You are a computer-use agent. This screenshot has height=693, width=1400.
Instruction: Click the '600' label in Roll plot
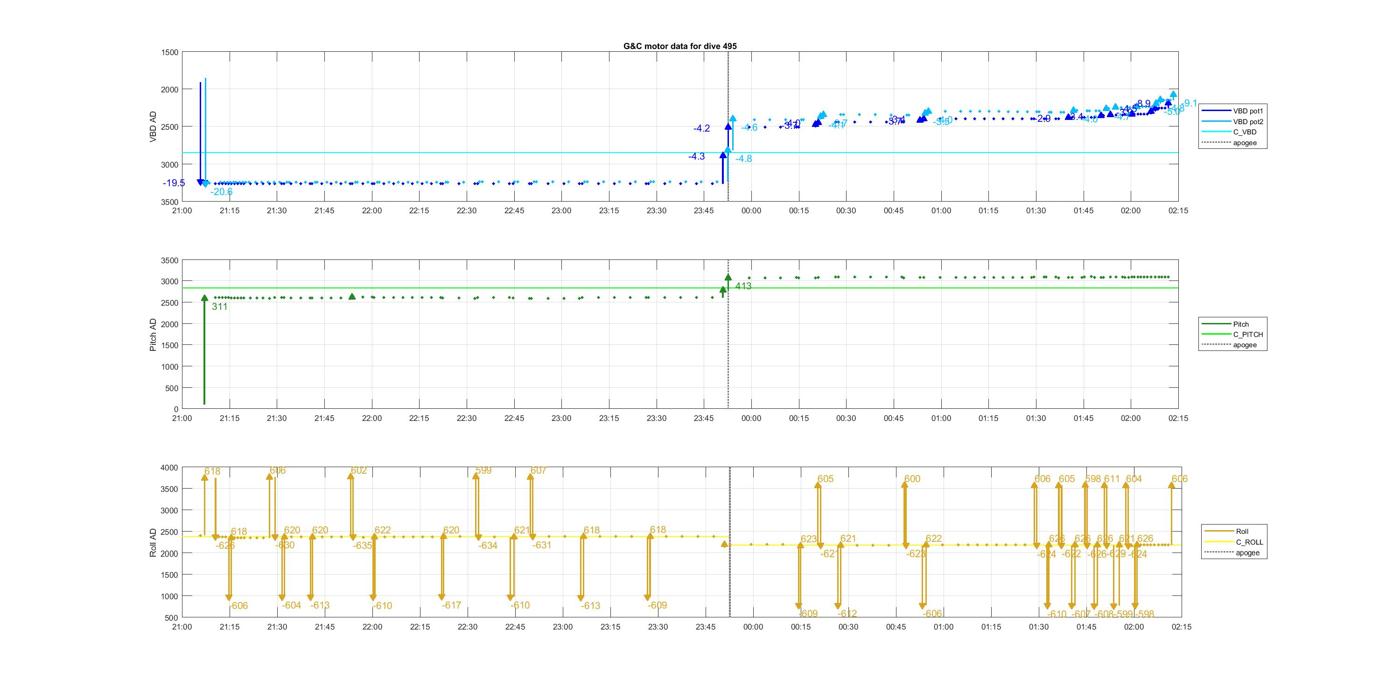[x=912, y=480]
